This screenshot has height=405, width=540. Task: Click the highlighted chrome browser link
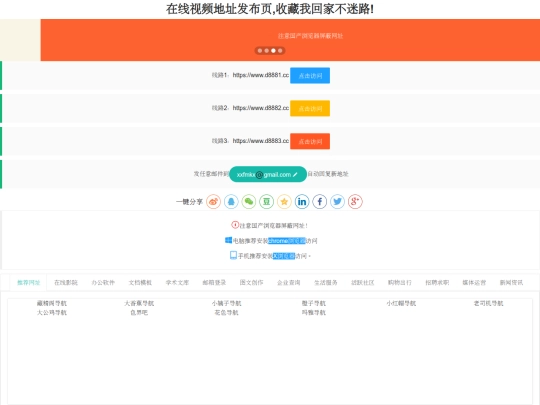coord(287,241)
